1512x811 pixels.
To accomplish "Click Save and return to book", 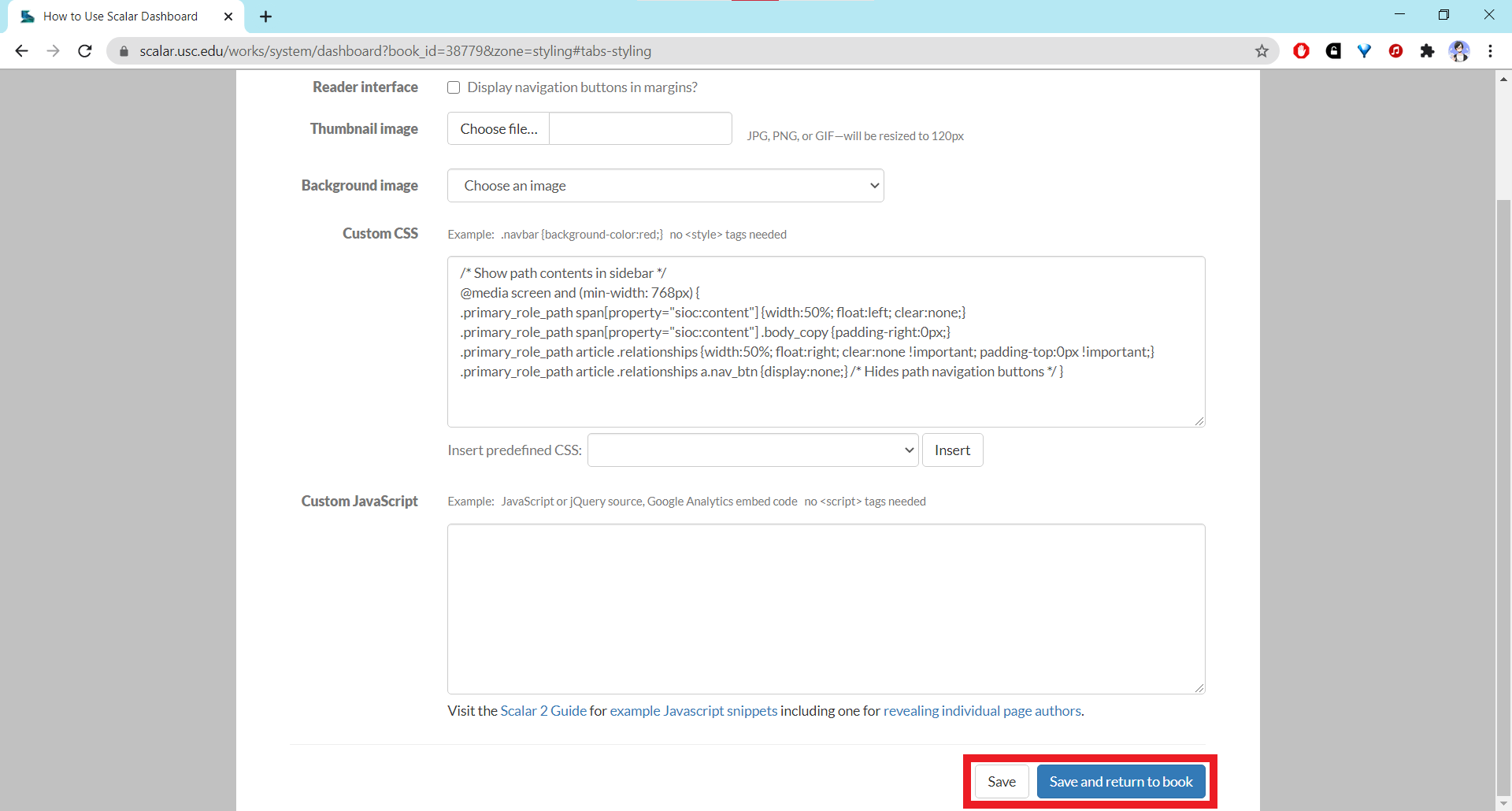I will point(1121,782).
